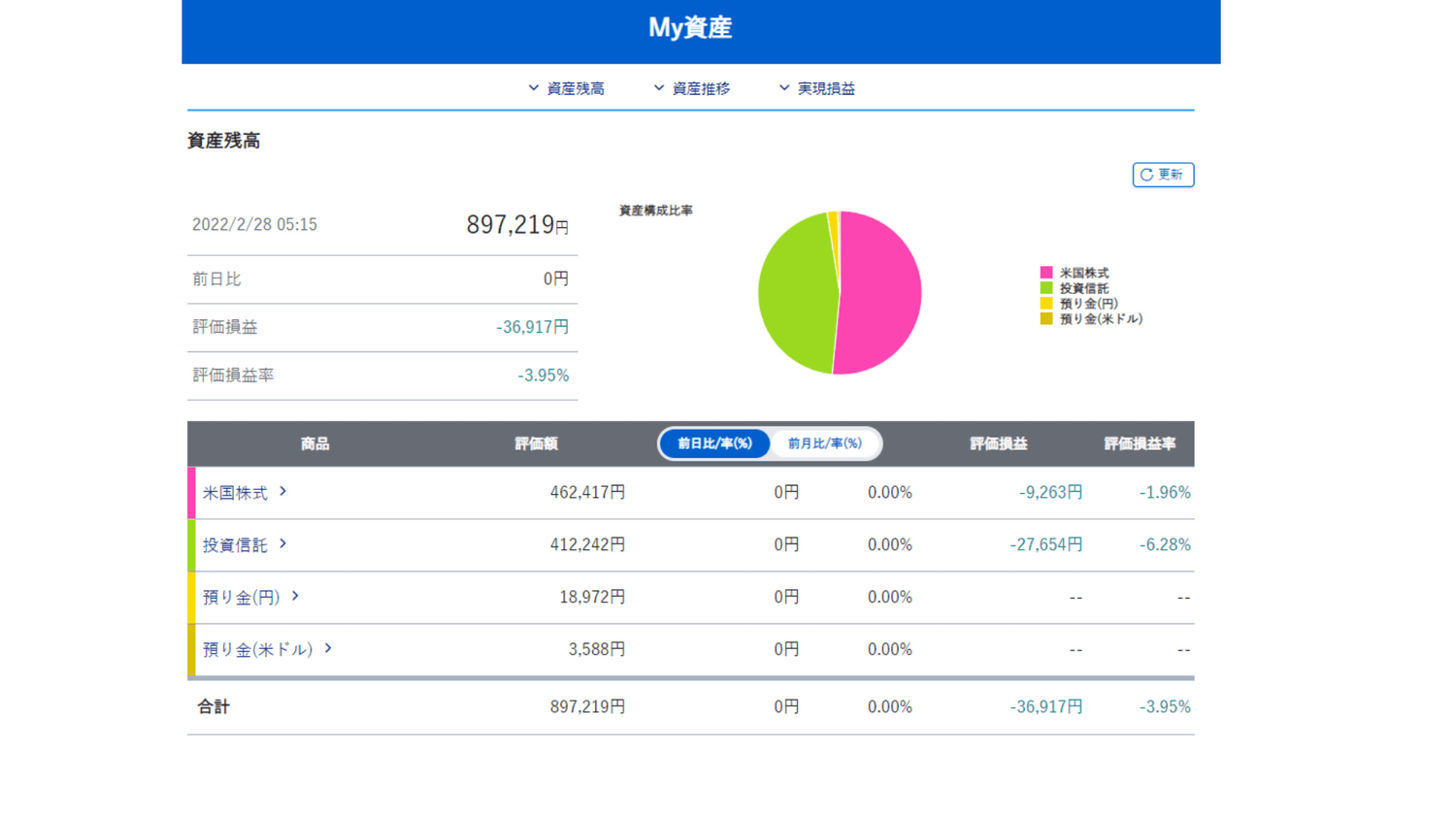Click the chevron next to 実現損益
Image resolution: width=1456 pixels, height=818 pixels.
click(783, 87)
